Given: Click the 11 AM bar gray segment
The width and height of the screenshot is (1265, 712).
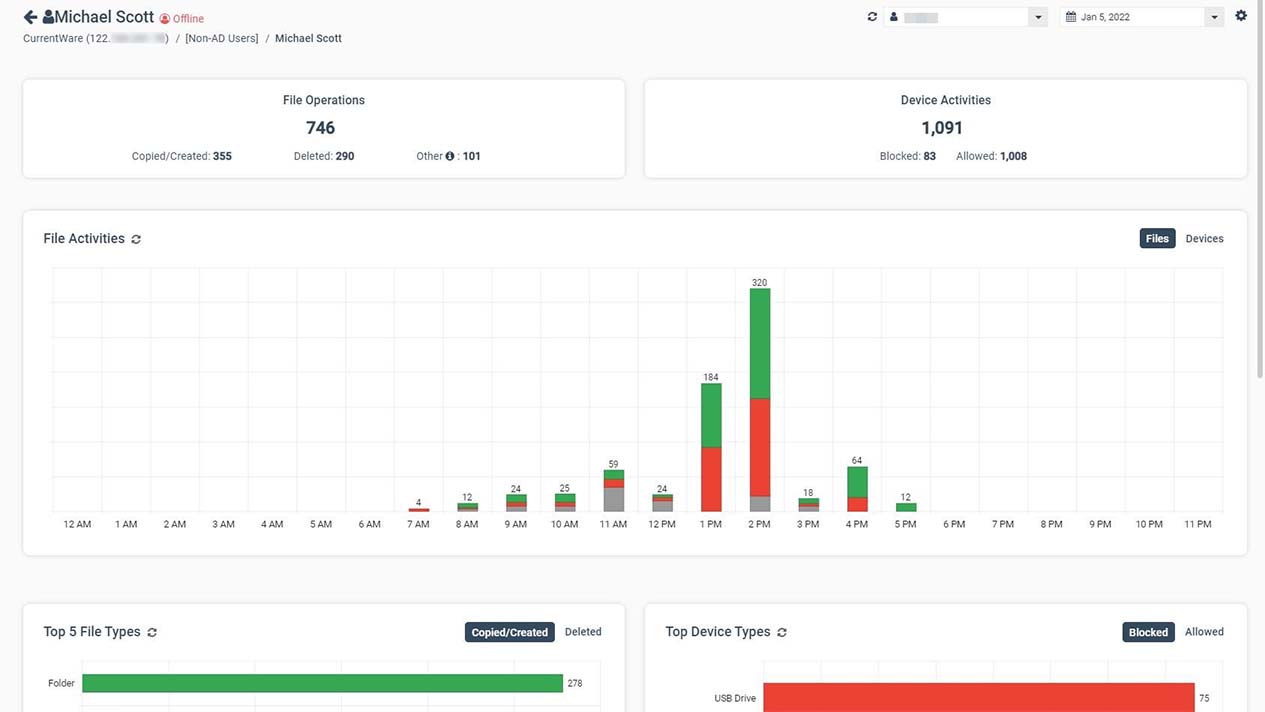Looking at the screenshot, I should pyautogui.click(x=613, y=499).
